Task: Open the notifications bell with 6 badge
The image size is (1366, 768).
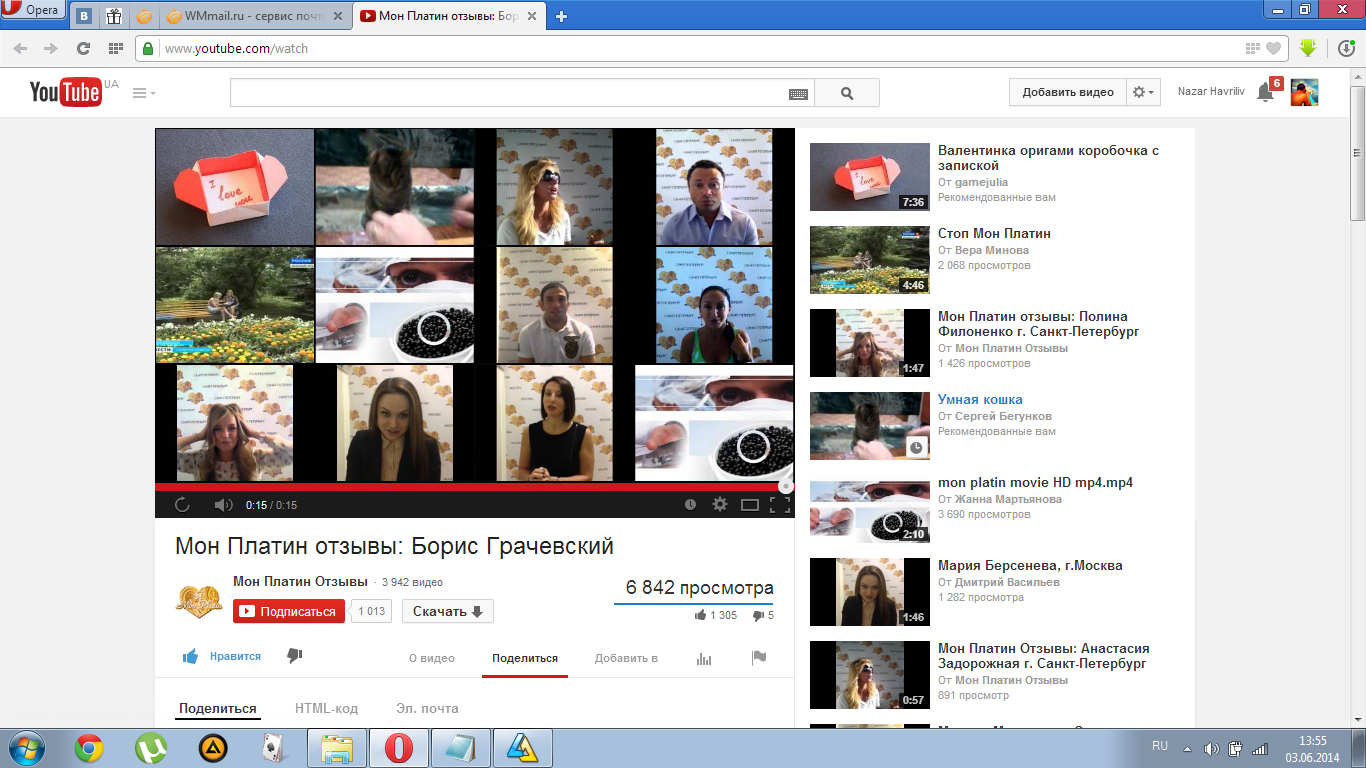Action: [x=1268, y=91]
